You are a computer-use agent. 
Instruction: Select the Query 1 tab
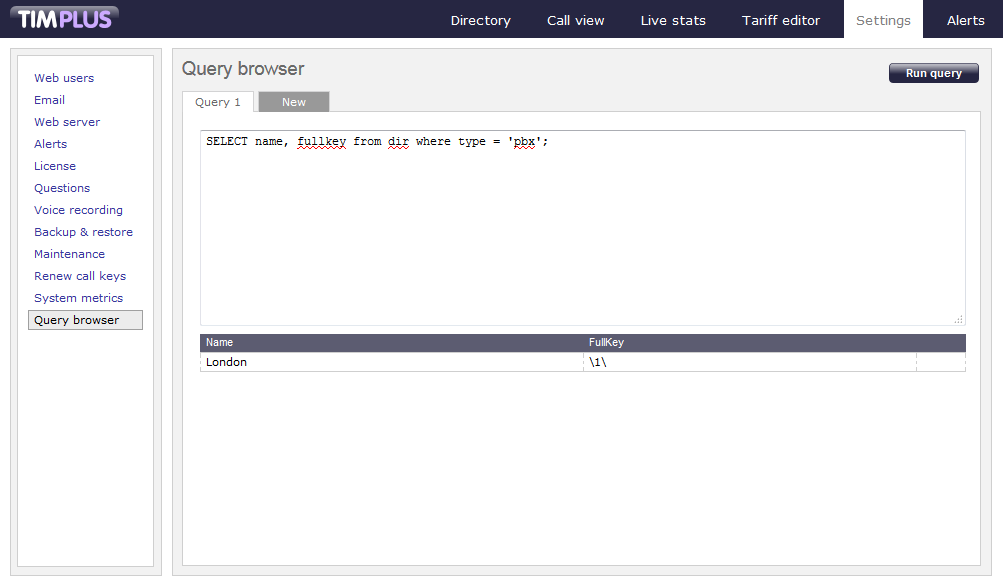pyautogui.click(x=218, y=102)
